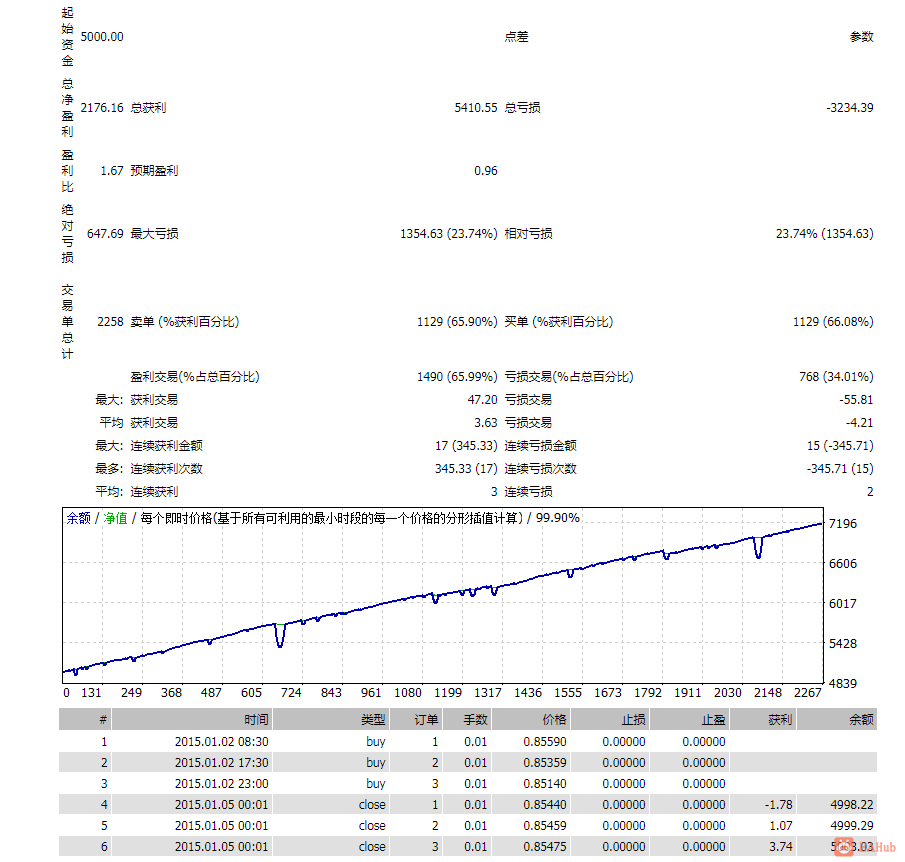Select profit trades value 1490 (65.99%)
905x862 pixels.
click(x=457, y=377)
